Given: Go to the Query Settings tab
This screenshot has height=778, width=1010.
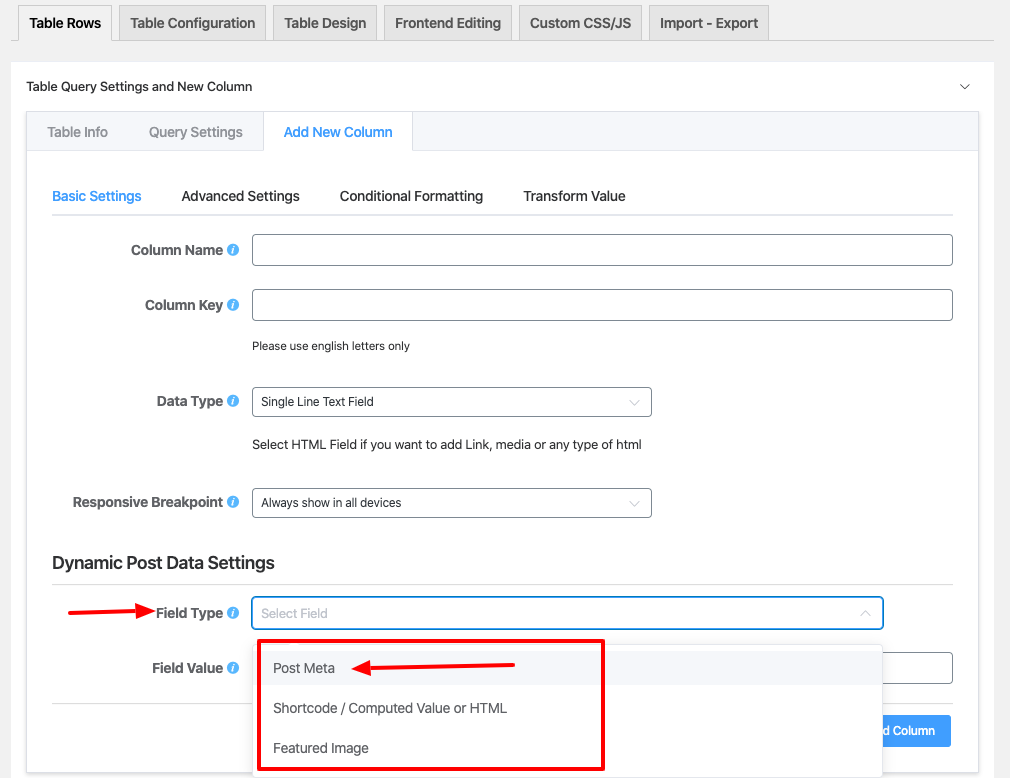Looking at the screenshot, I should pos(196,132).
